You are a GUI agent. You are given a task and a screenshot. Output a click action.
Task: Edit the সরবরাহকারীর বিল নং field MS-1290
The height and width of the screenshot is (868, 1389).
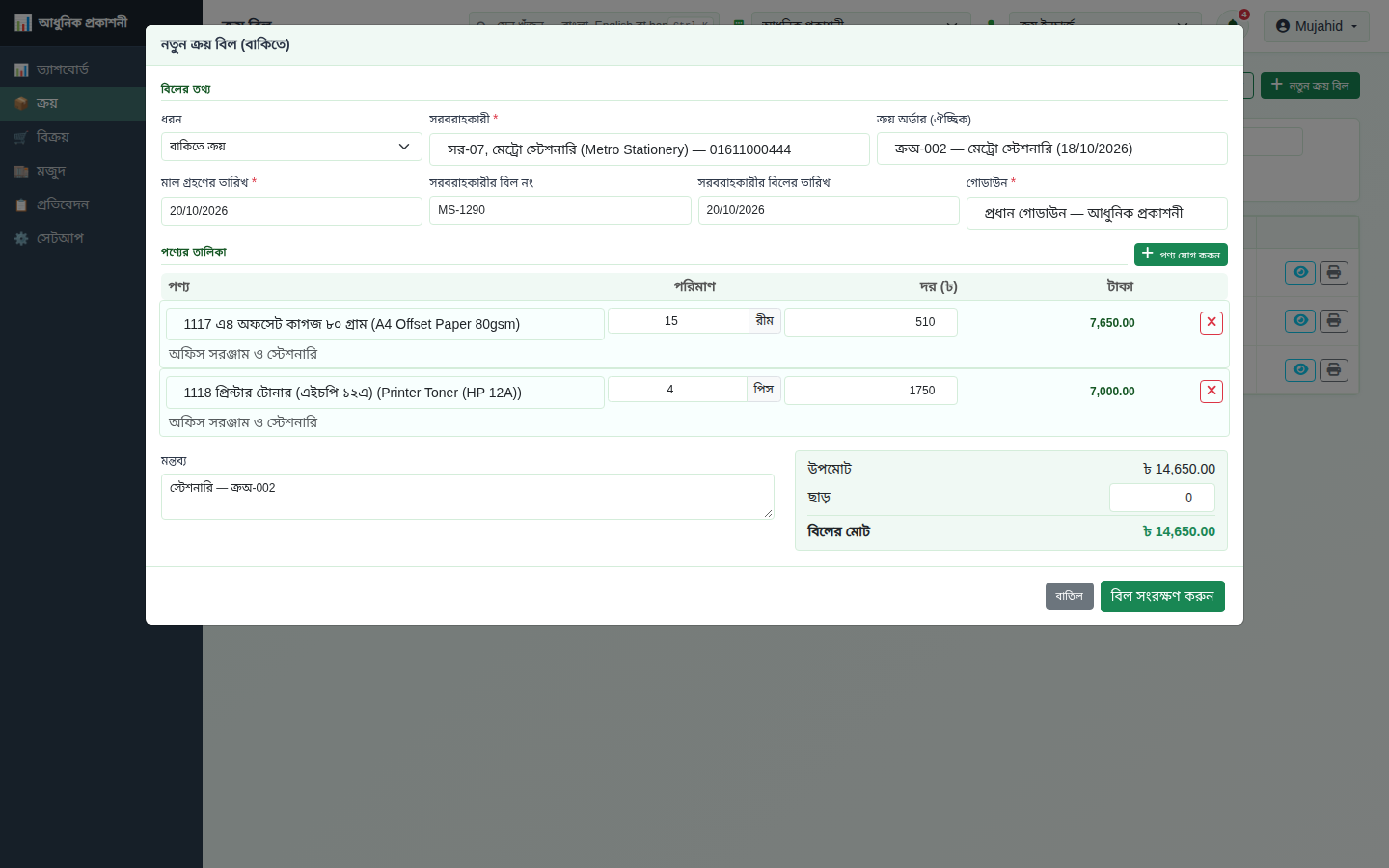pyautogui.click(x=560, y=210)
